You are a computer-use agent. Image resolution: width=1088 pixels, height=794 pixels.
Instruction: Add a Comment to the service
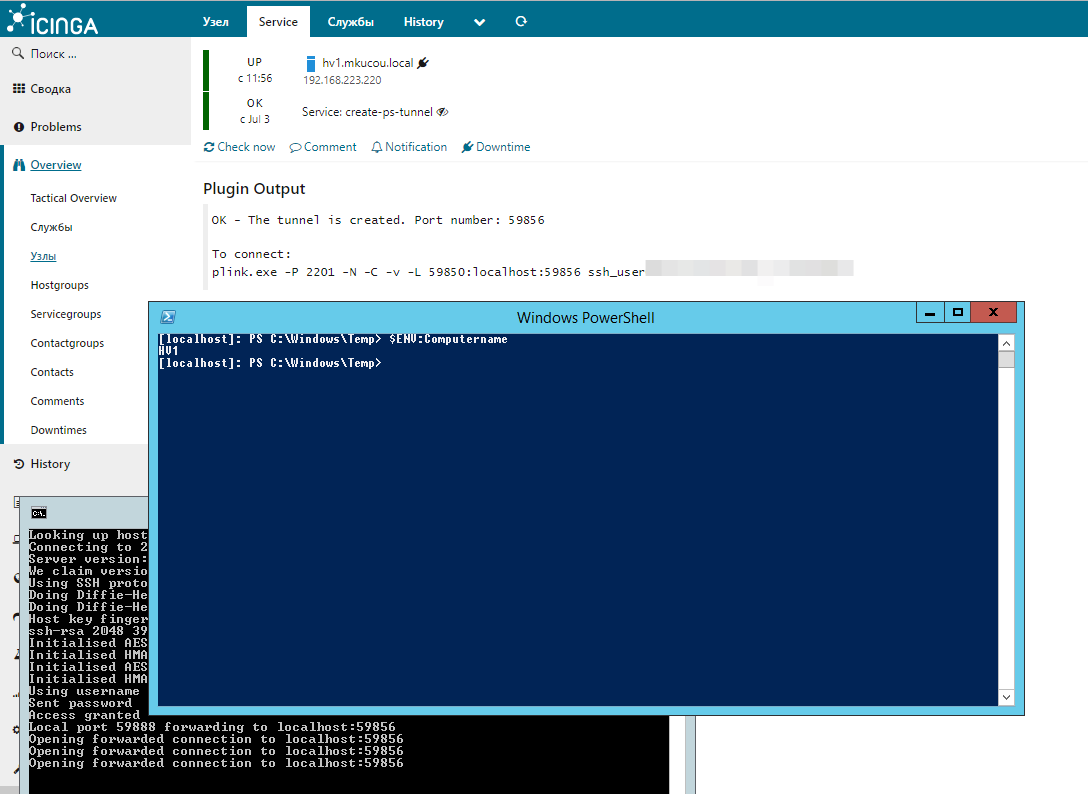tap(323, 147)
